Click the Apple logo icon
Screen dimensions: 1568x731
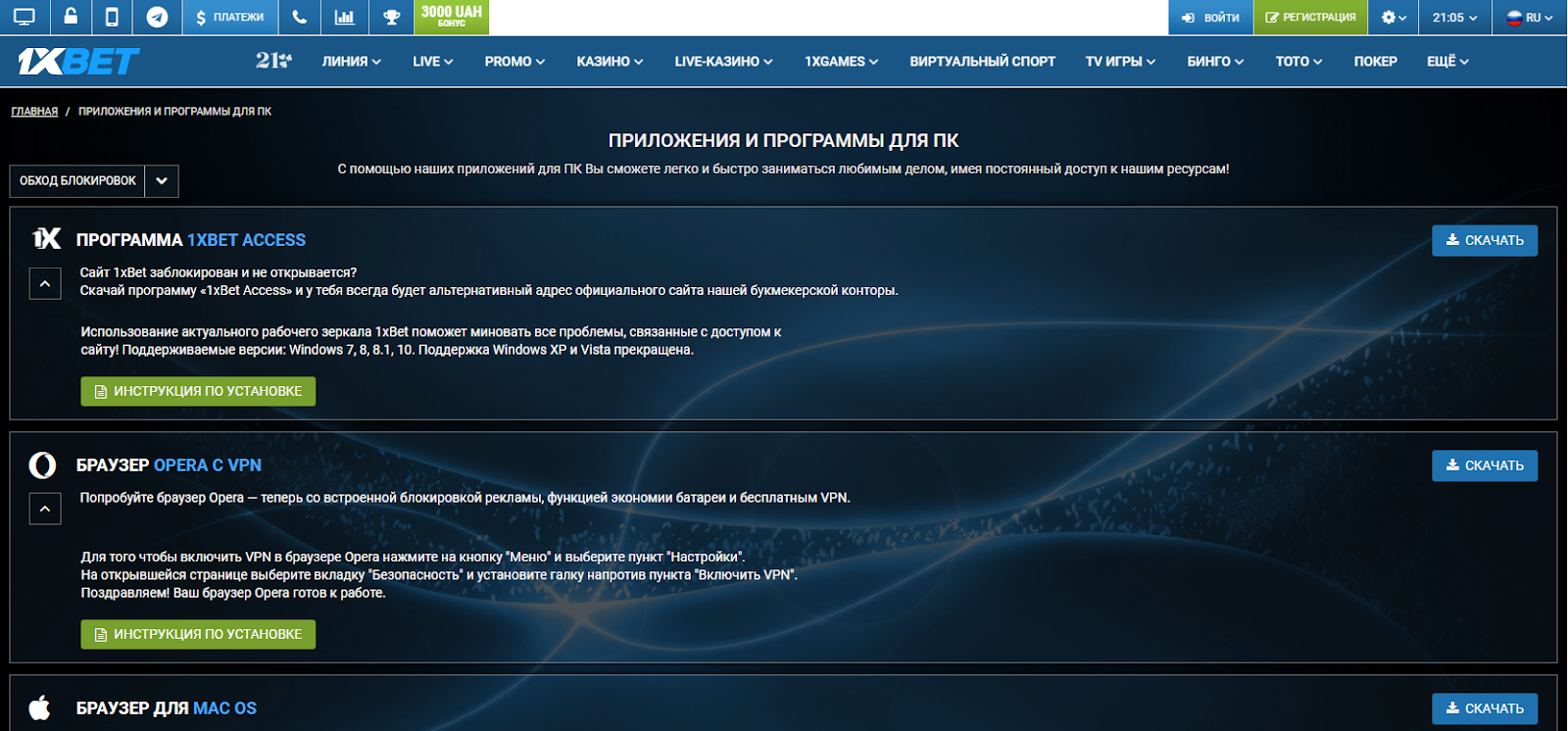tap(40, 707)
